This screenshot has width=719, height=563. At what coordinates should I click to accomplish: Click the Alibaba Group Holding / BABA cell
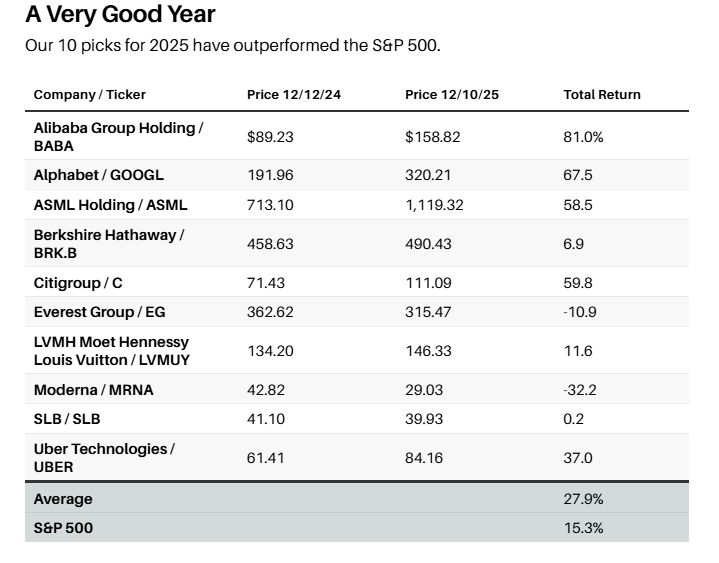[x=118, y=136]
